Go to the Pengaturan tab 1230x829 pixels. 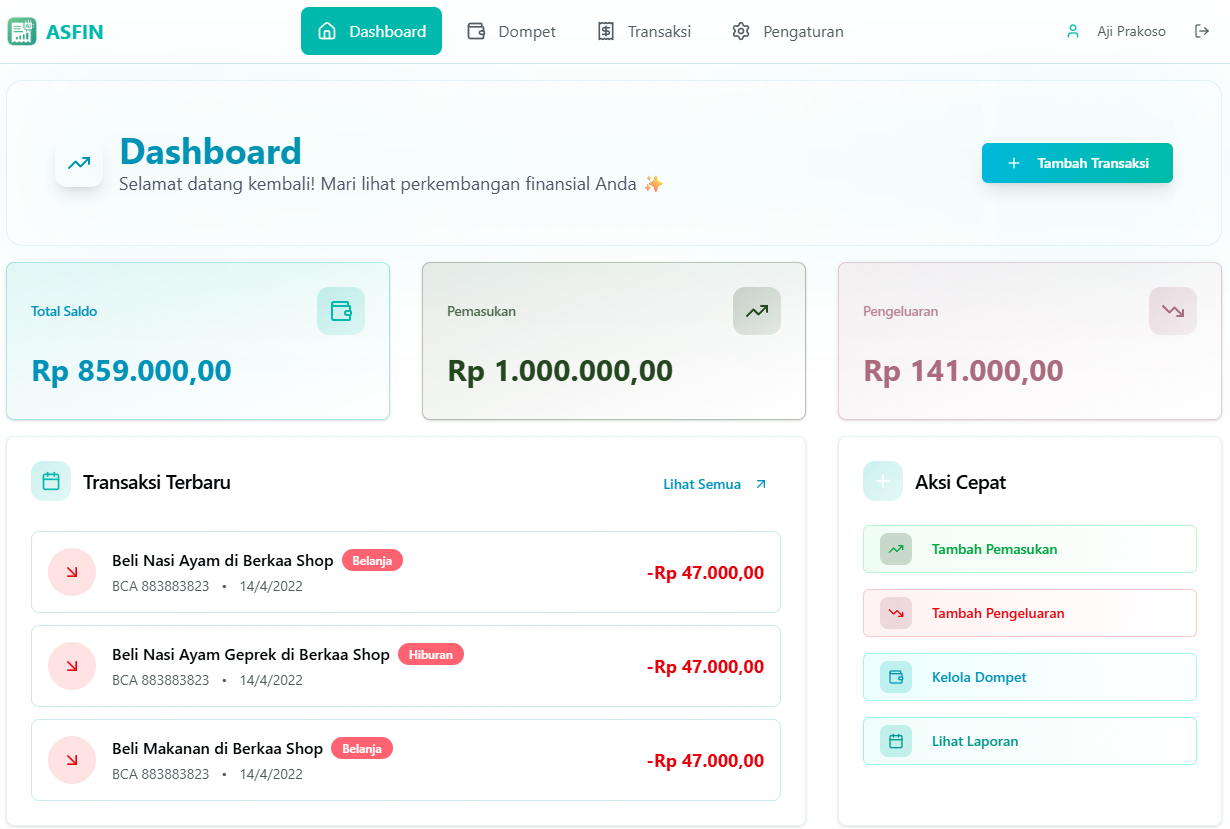(x=787, y=31)
